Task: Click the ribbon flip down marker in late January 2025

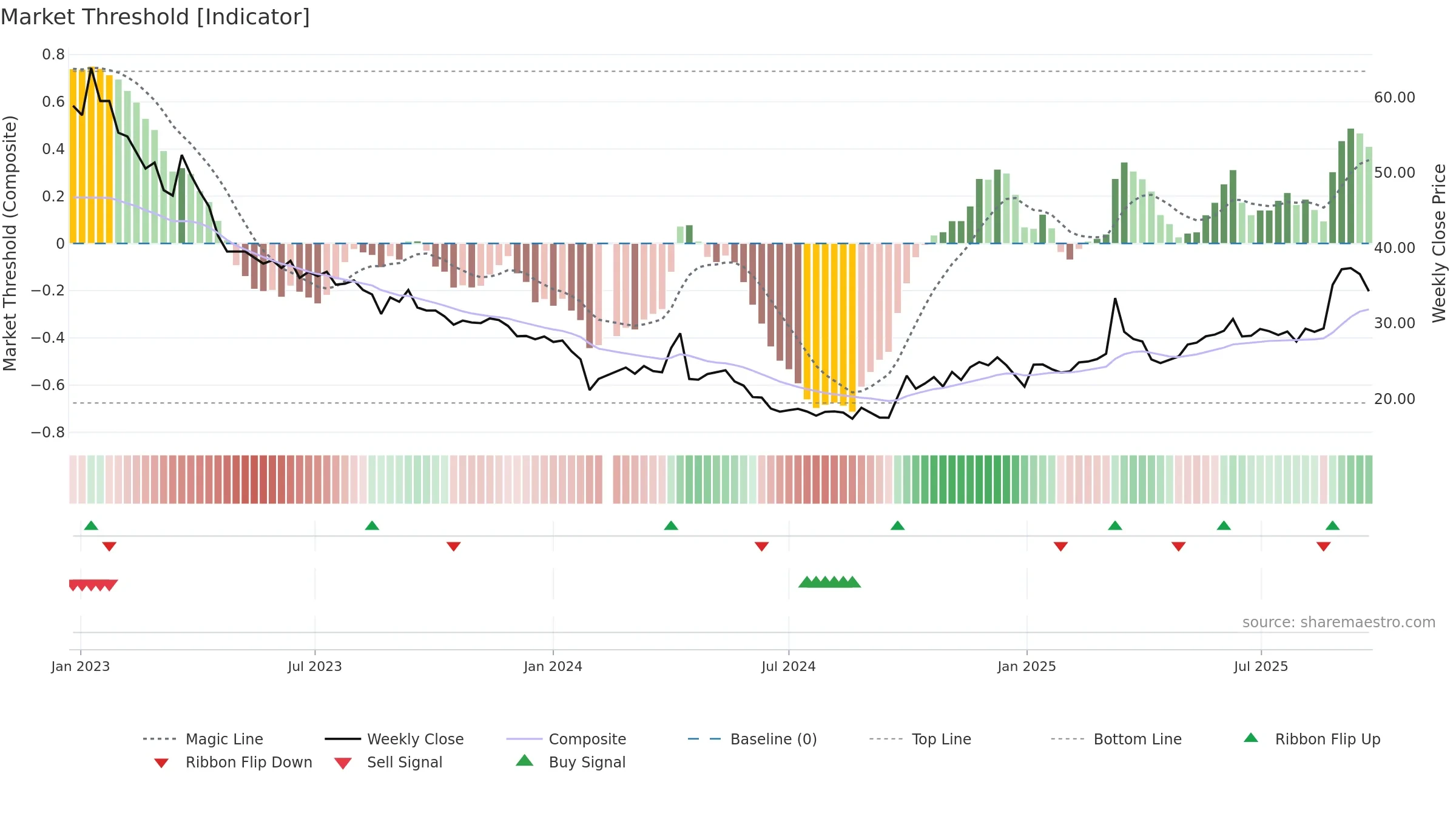Action: 1060,546
